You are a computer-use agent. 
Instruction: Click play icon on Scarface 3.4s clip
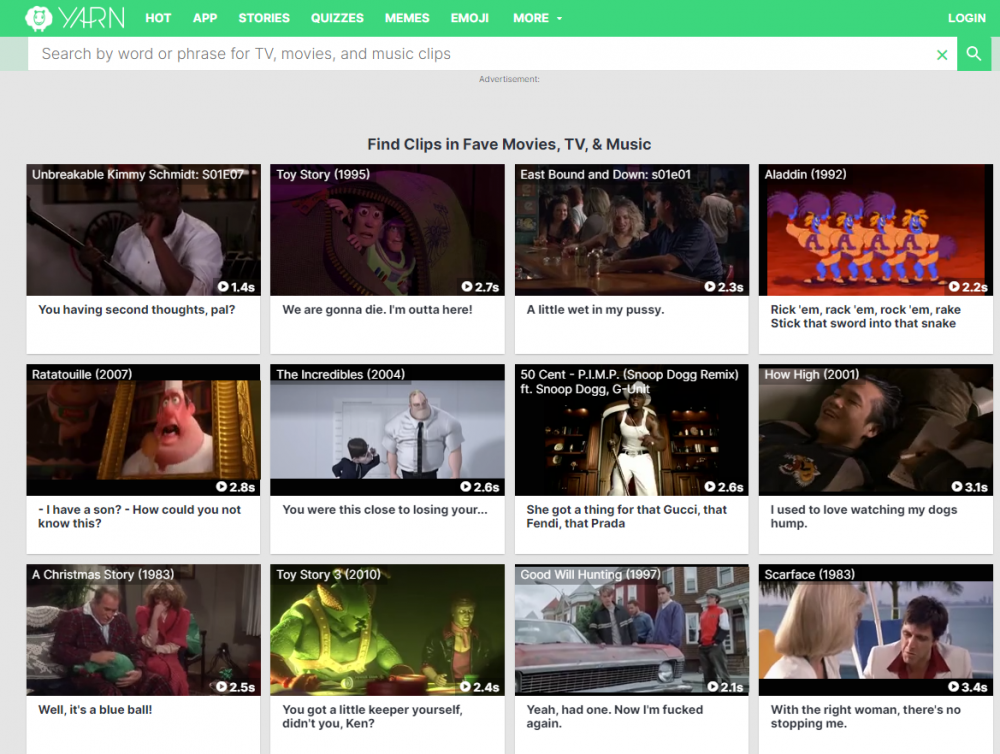(x=953, y=686)
